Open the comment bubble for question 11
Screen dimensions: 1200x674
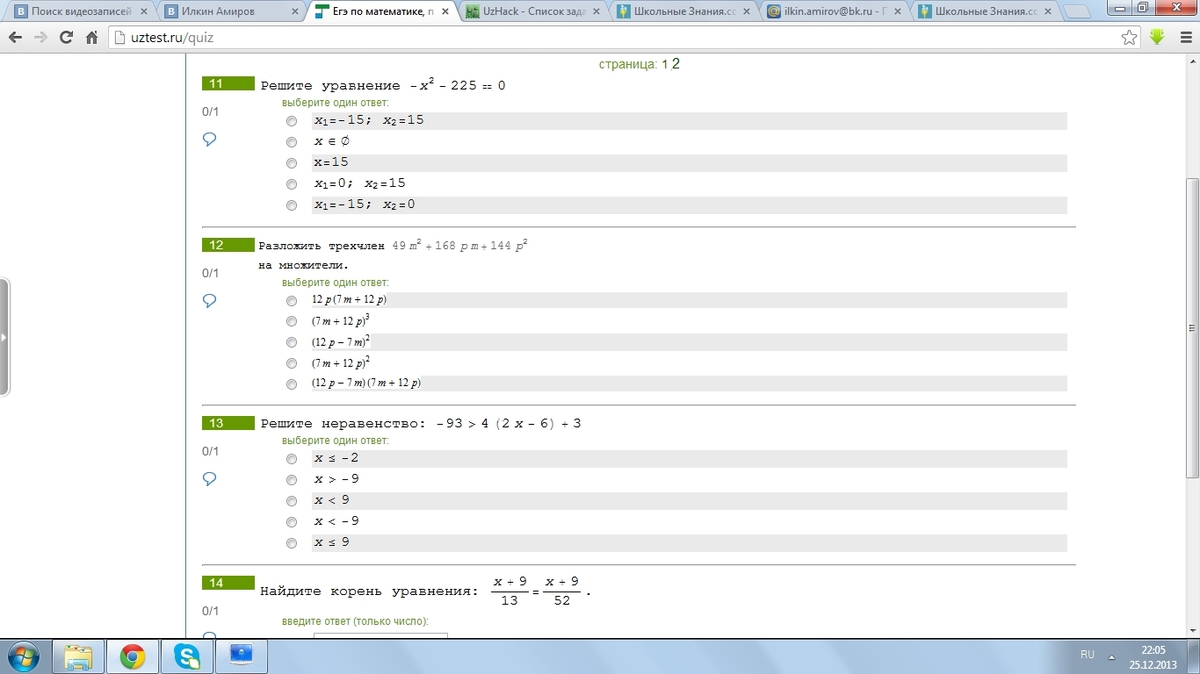pyautogui.click(x=210, y=139)
